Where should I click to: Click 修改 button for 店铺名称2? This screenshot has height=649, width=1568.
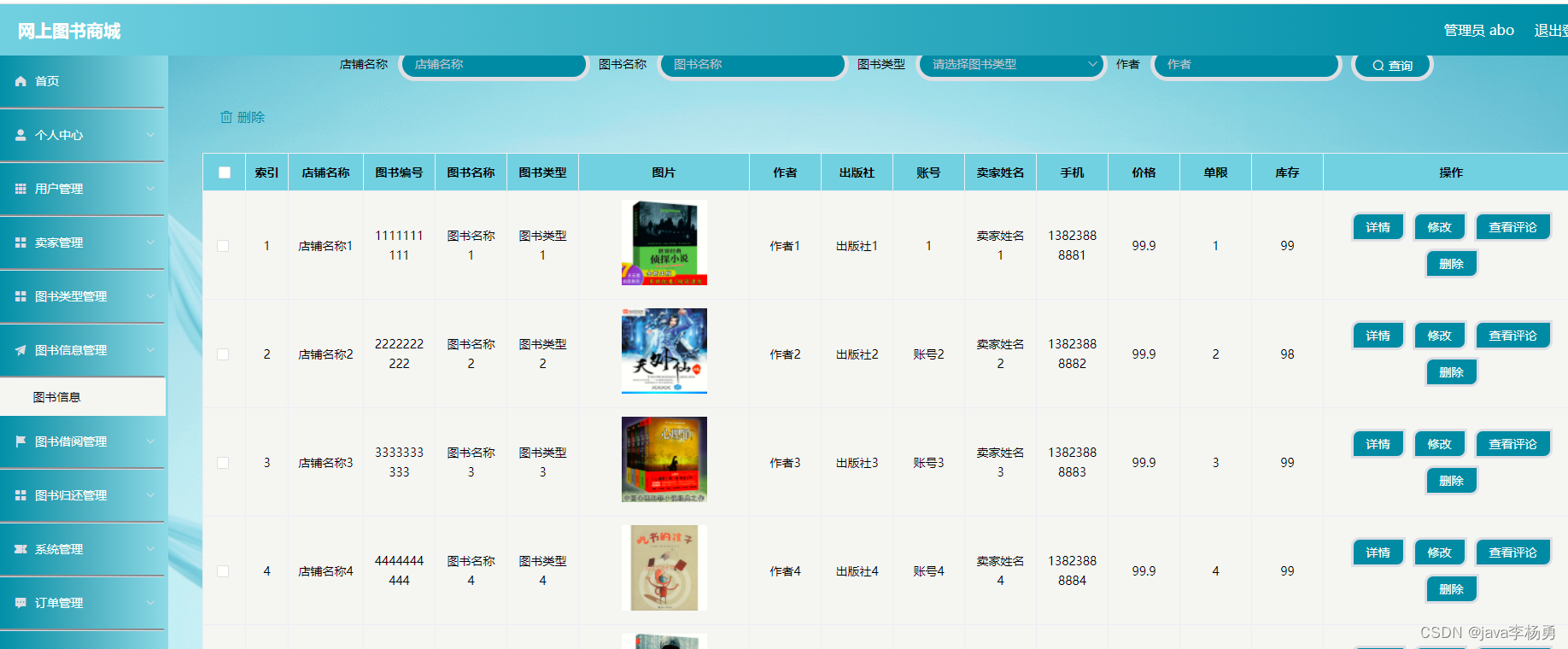pyautogui.click(x=1439, y=336)
